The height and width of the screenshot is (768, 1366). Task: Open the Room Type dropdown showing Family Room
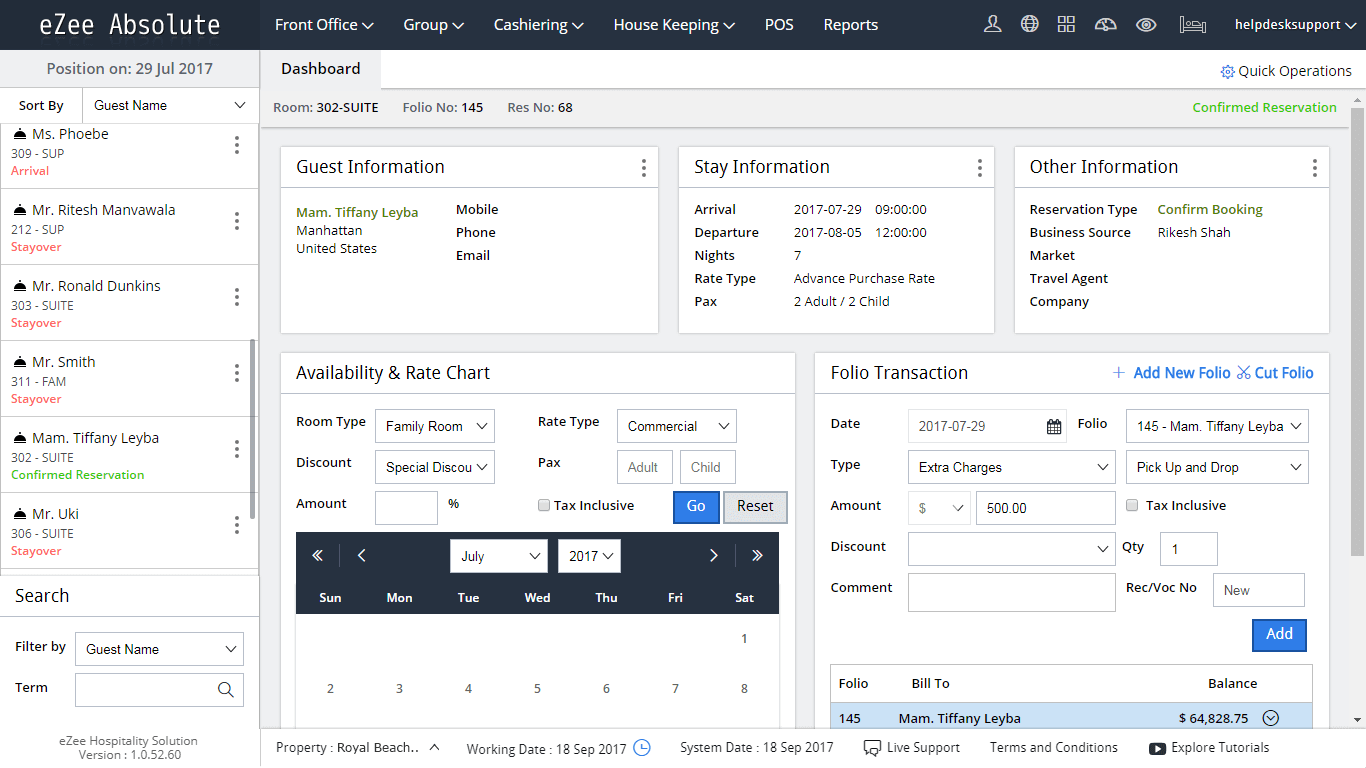coord(434,425)
